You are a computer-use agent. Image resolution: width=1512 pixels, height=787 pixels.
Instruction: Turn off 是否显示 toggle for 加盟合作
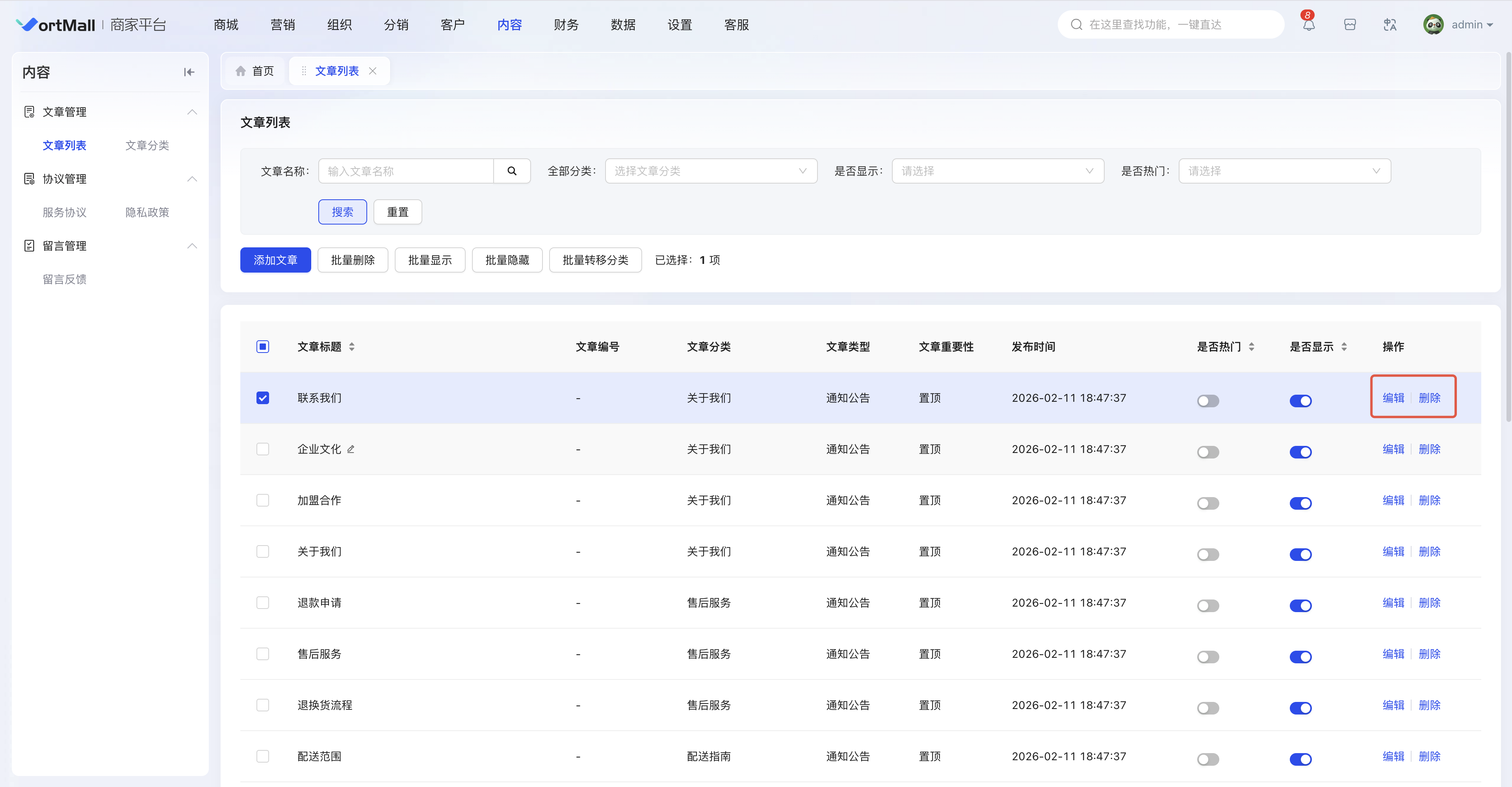tap(1300, 503)
